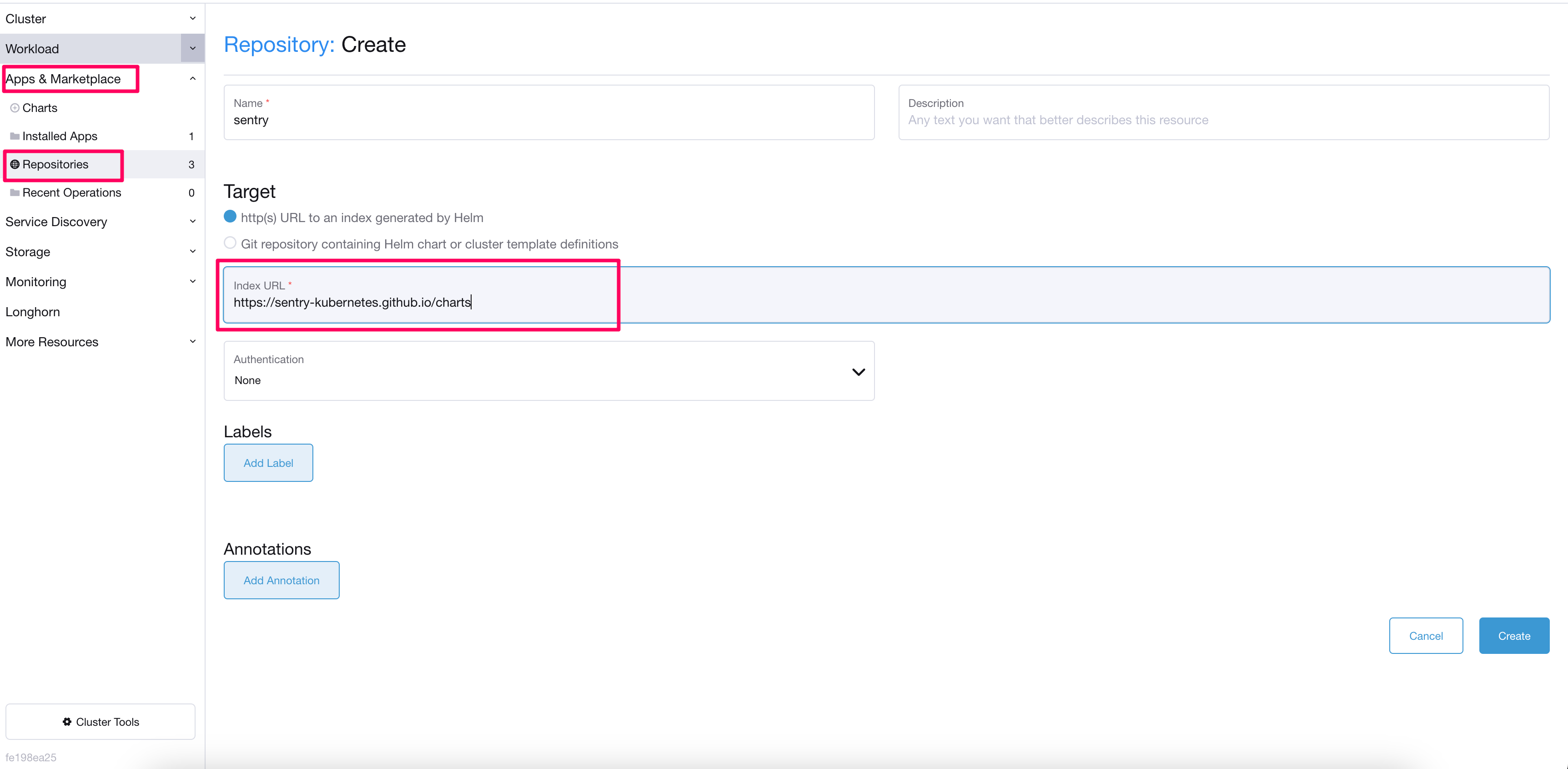
Task: Expand the Workload section chevron
Action: (x=192, y=48)
